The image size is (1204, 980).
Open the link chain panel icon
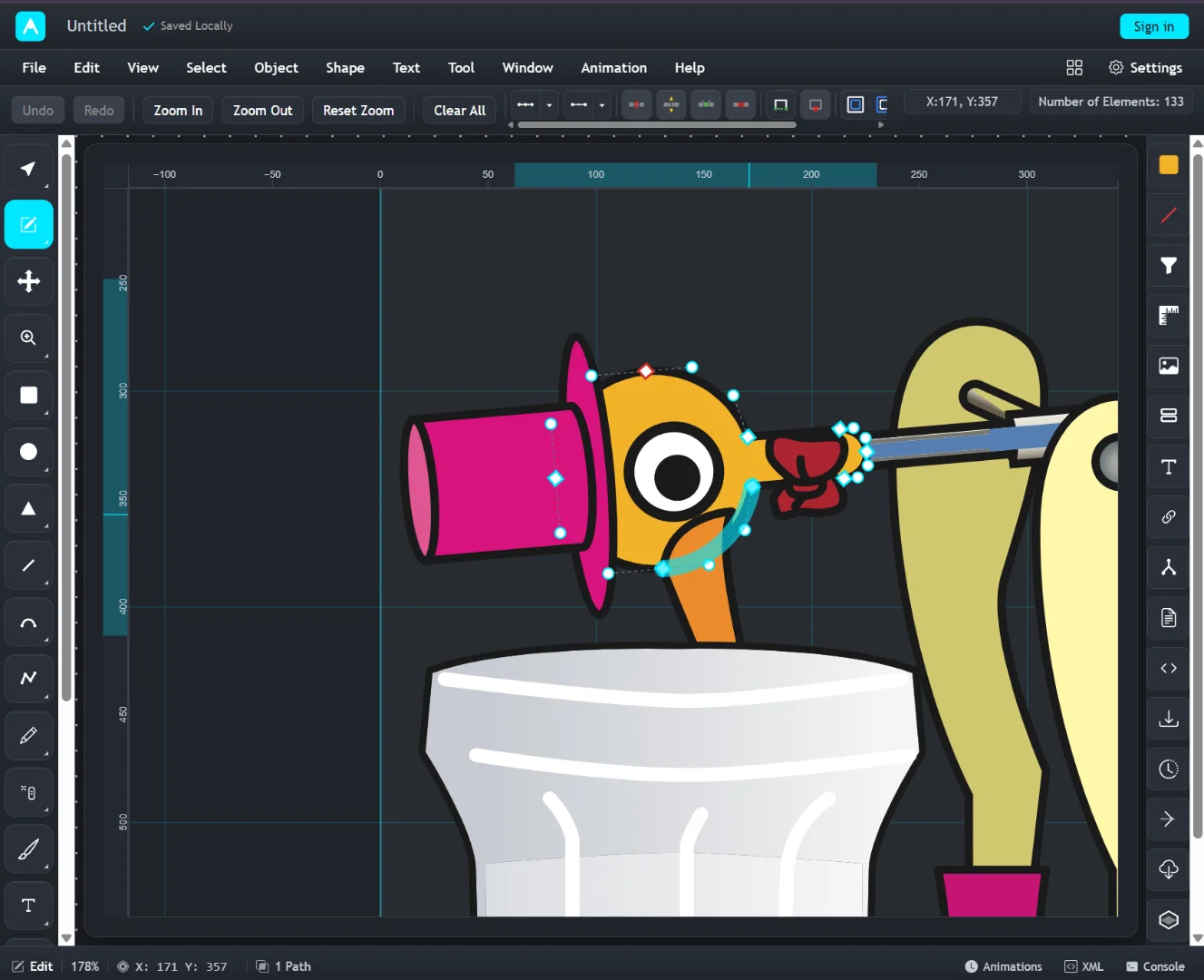[x=1169, y=516]
